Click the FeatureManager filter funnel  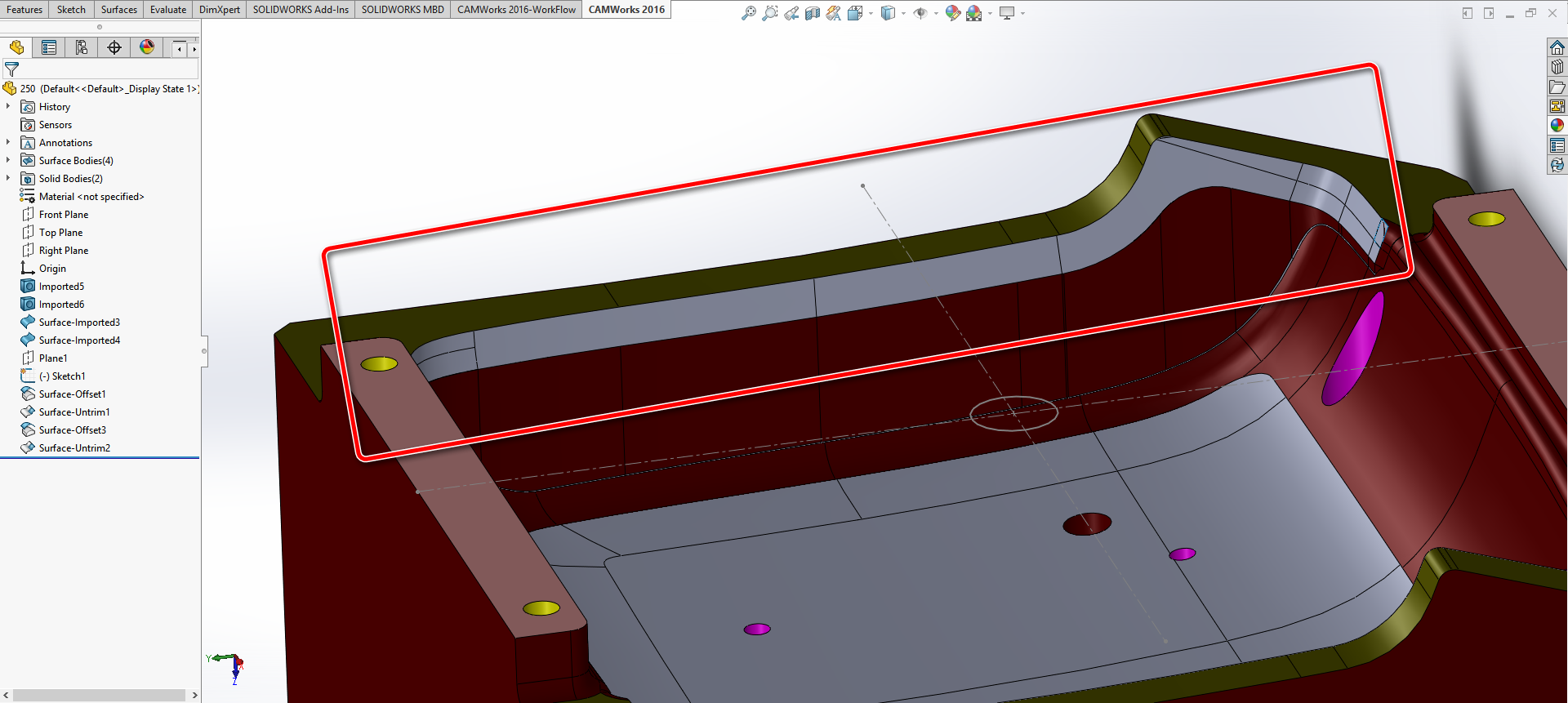(x=12, y=69)
